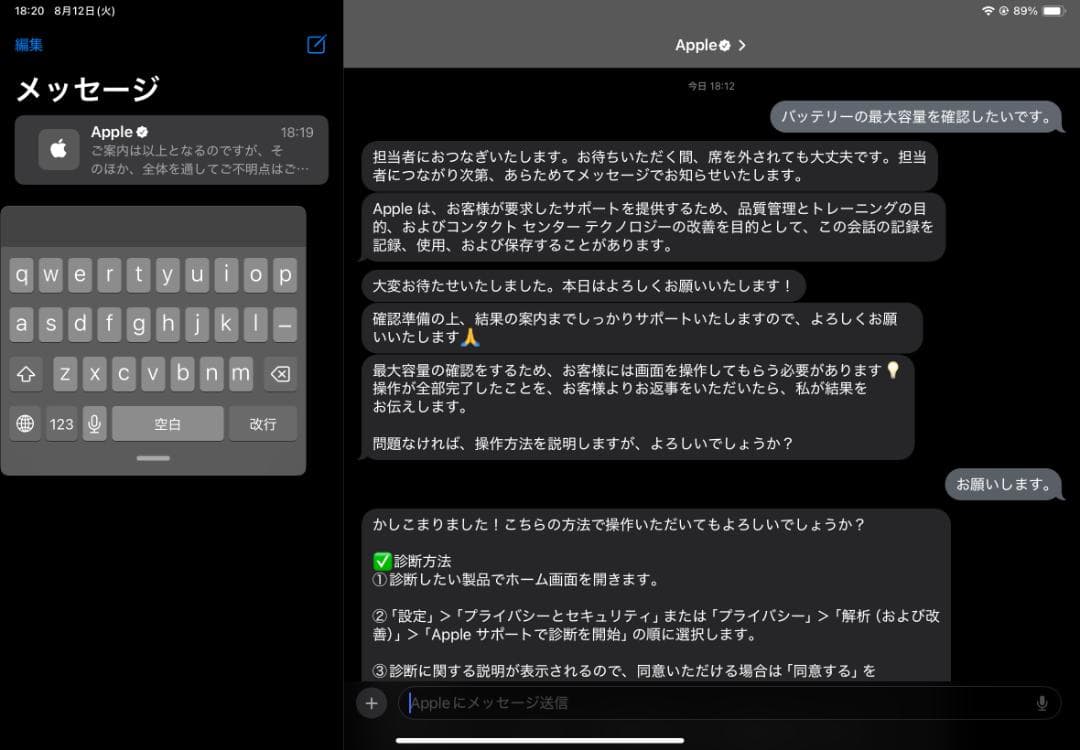
Task: Tap the letter q key on the keyboard
Action: [x=24, y=274]
